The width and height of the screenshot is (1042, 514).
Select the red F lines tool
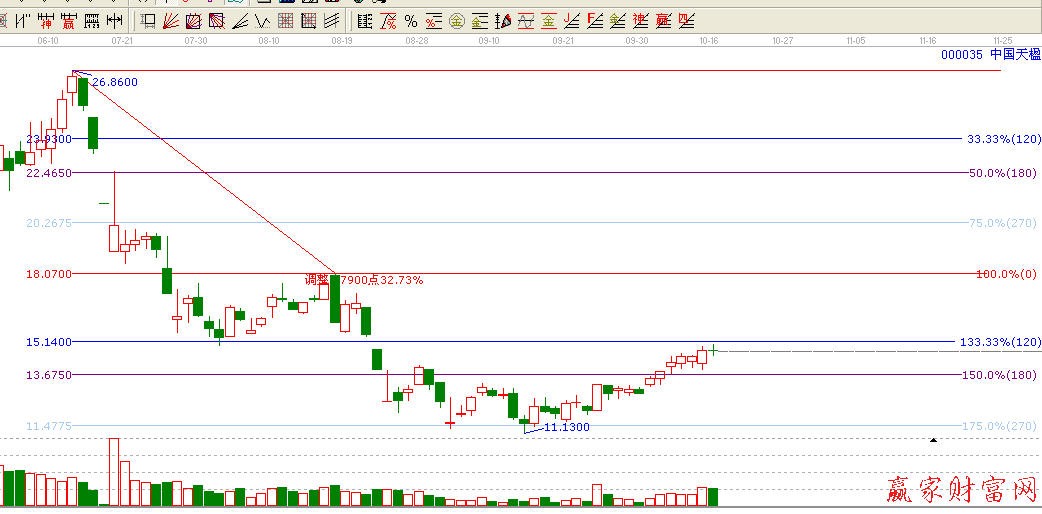pos(594,21)
